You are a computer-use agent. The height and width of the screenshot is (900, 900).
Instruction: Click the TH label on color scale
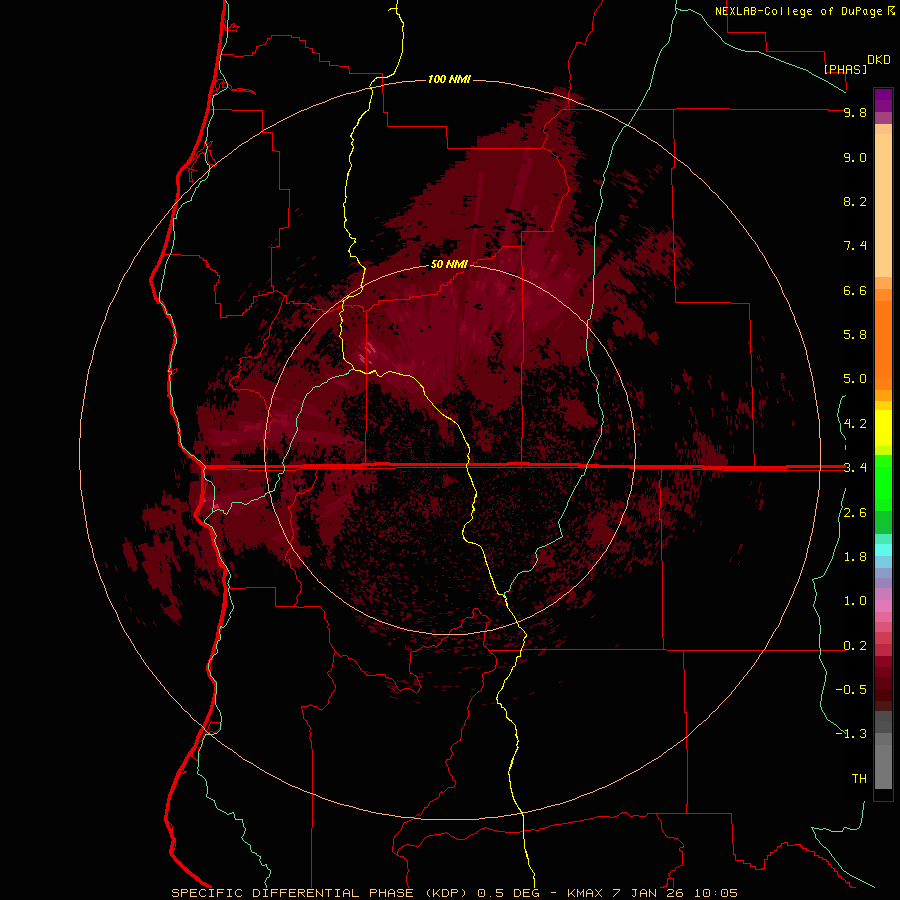pos(859,779)
